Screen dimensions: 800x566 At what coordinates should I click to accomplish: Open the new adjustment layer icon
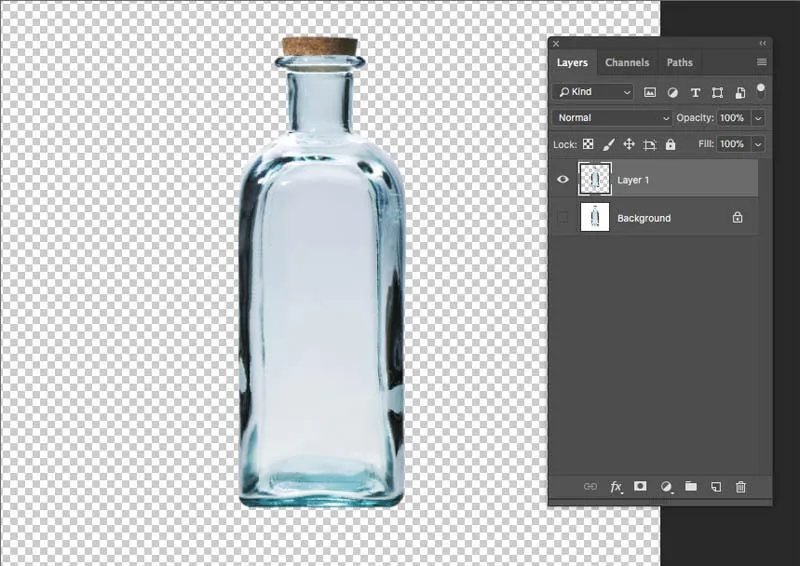(665, 487)
